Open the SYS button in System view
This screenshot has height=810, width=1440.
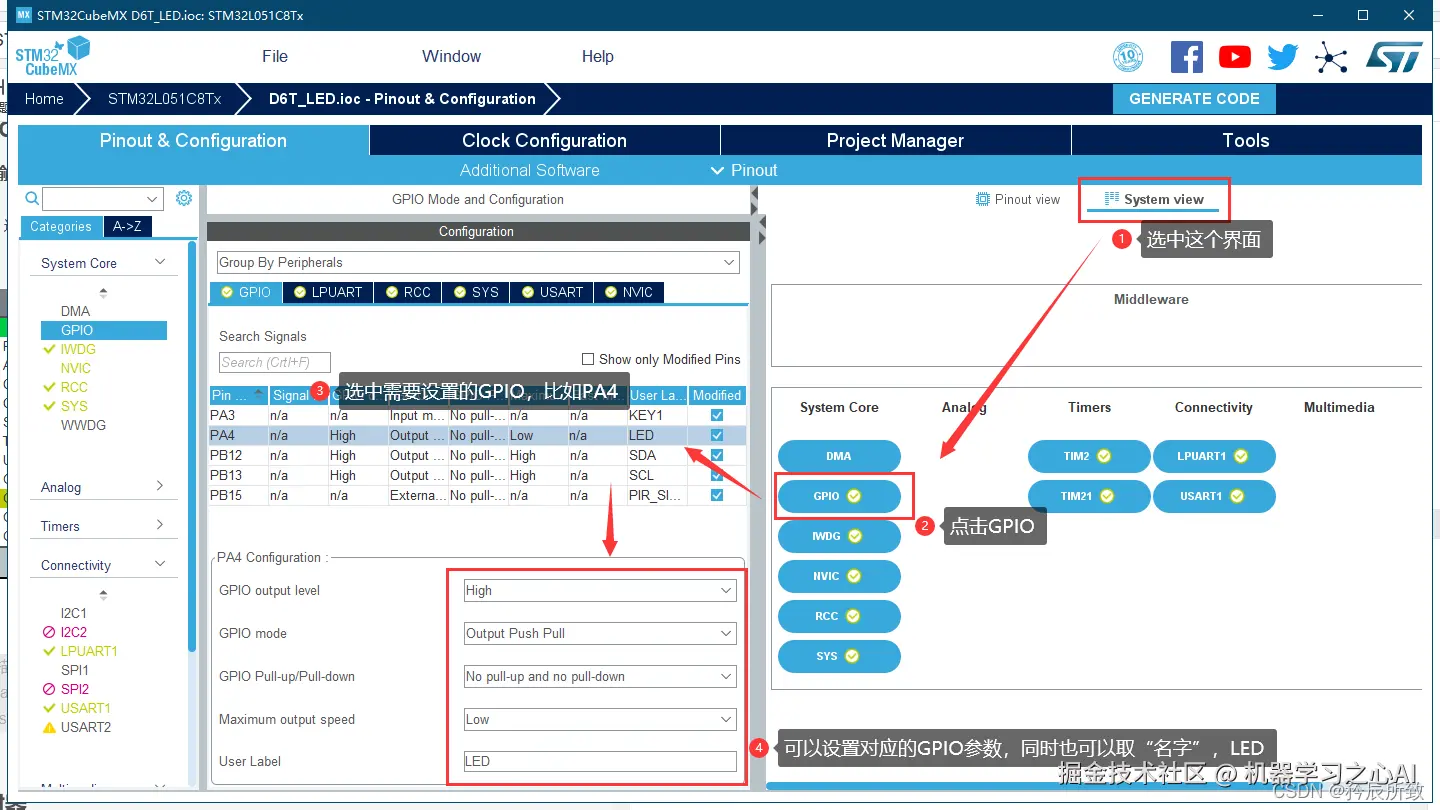point(839,656)
